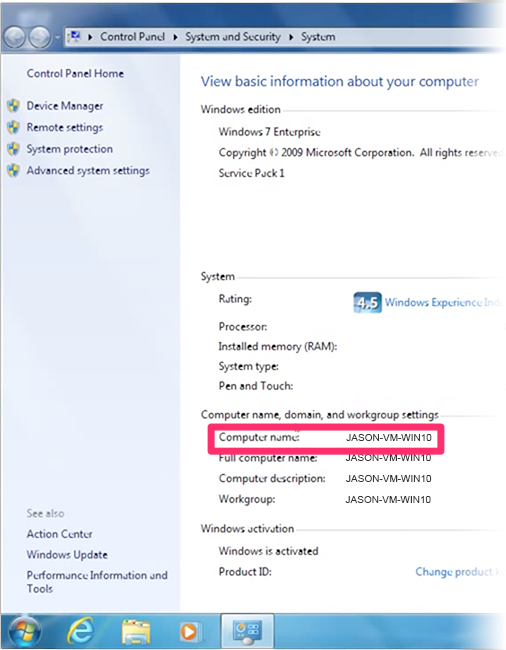Click 'Installed memory (RAM):' label
Image resolution: width=506 pixels, height=650 pixels.
[278, 347]
